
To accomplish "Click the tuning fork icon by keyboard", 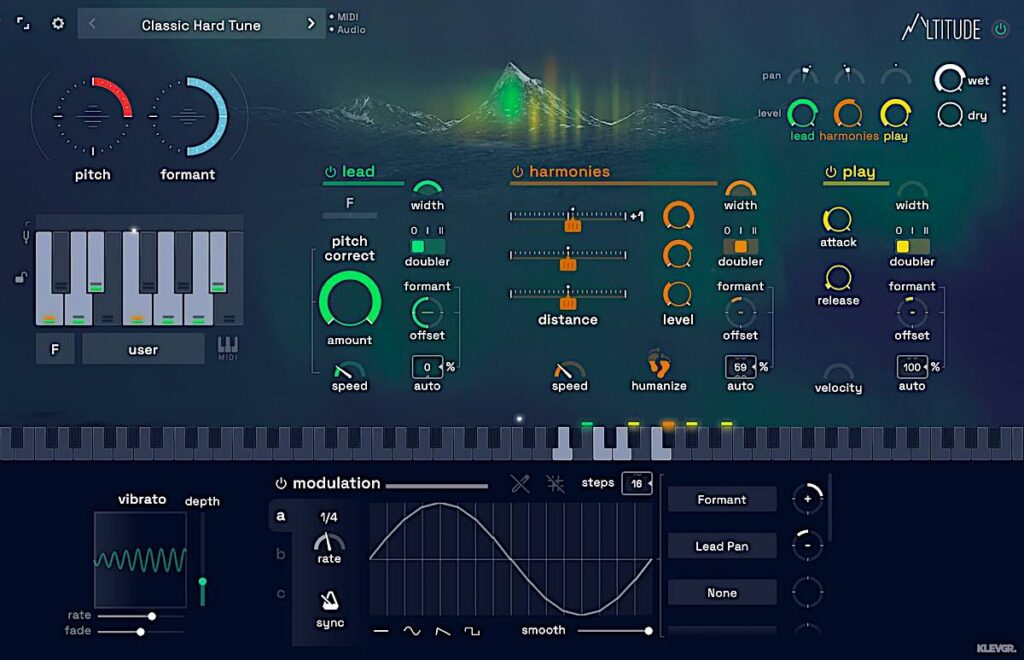I will point(26,234).
